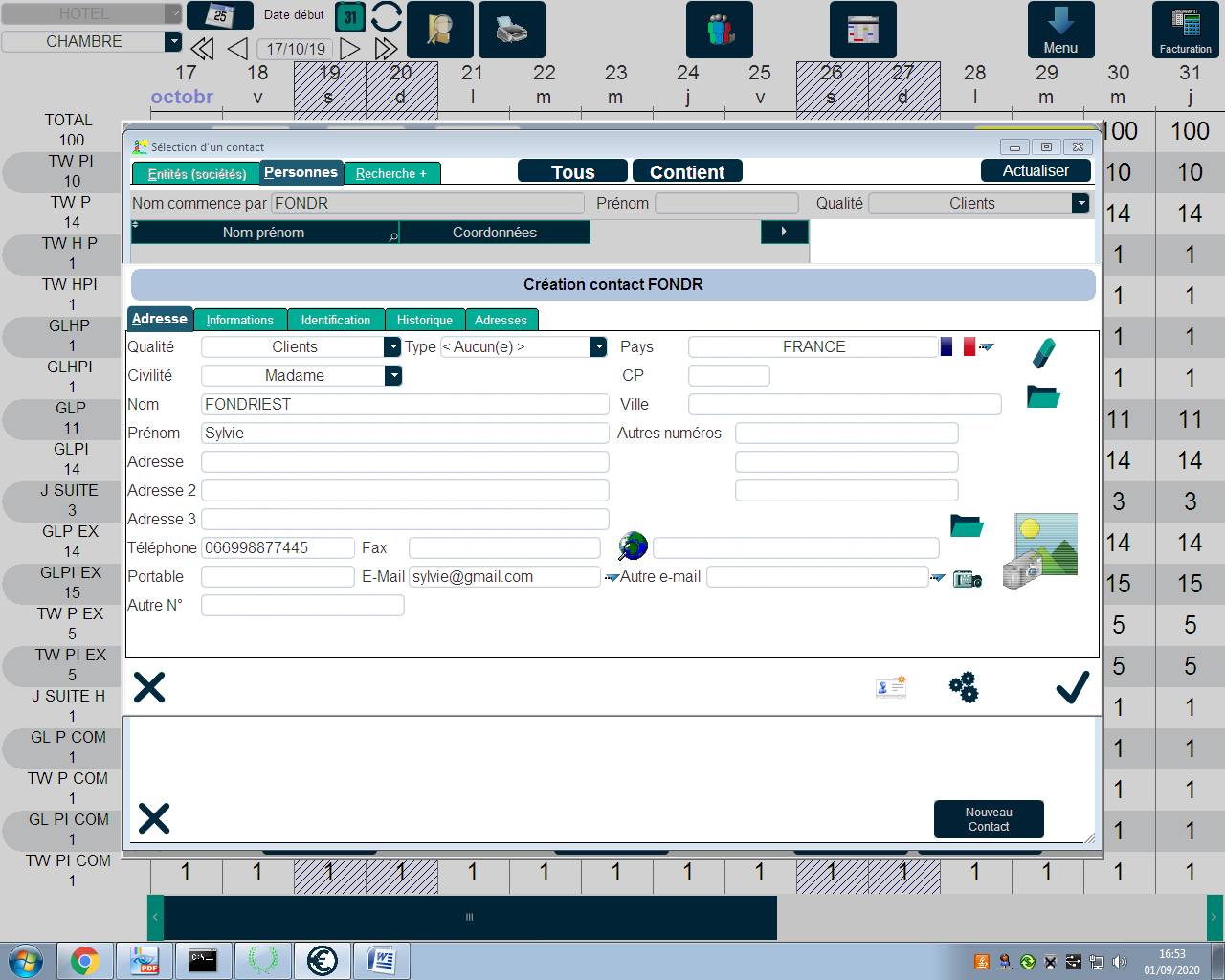
Task: Open the Facturation calculator icon
Action: tap(1185, 30)
